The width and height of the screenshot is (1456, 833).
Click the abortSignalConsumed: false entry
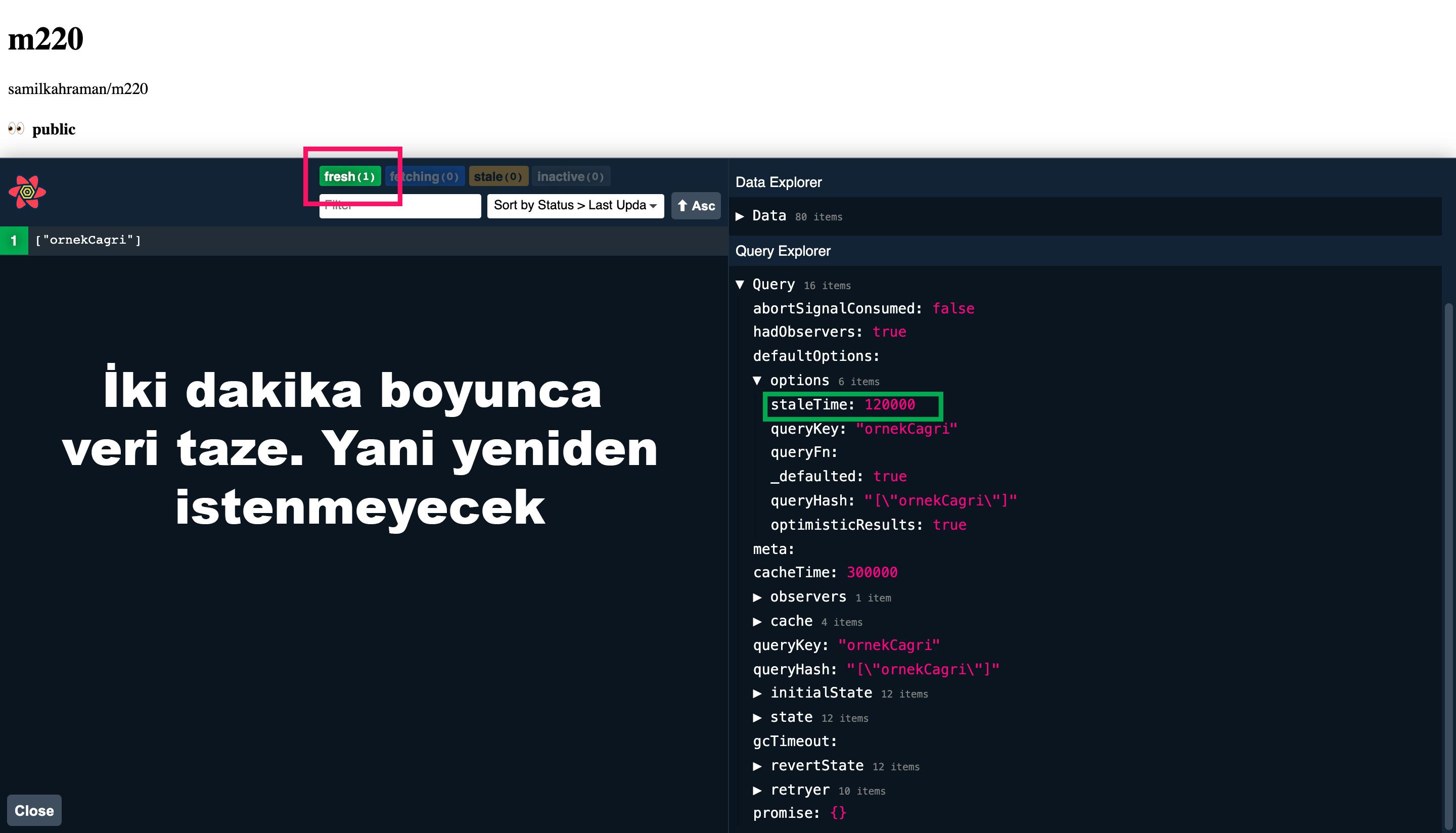(x=863, y=308)
